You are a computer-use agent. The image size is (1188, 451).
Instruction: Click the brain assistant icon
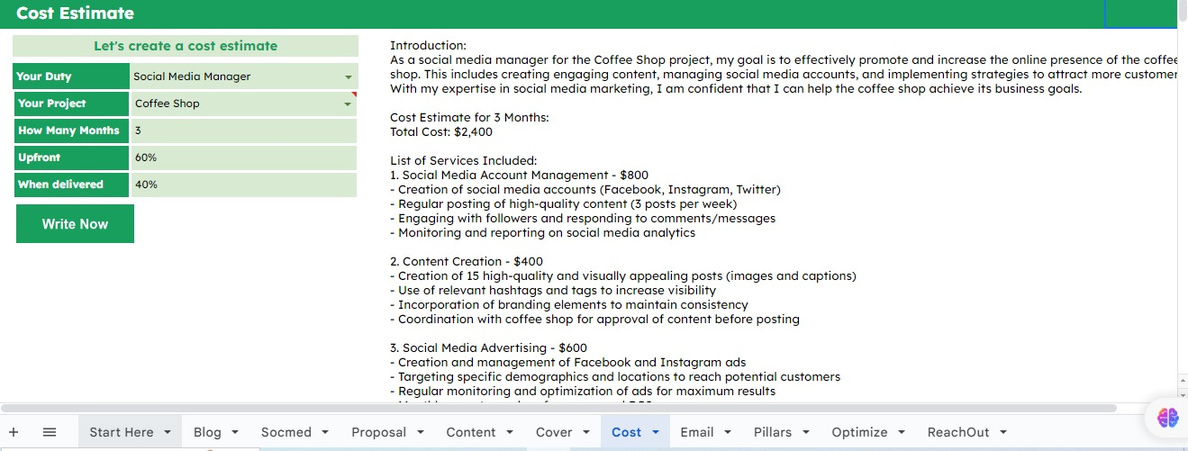(x=1168, y=418)
